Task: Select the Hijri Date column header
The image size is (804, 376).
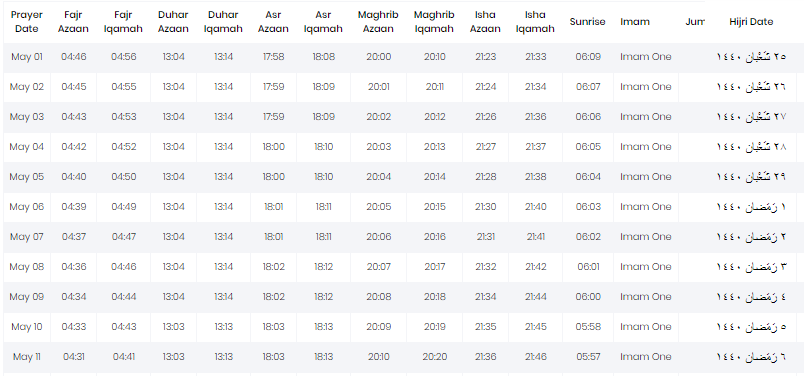Action: [x=751, y=22]
